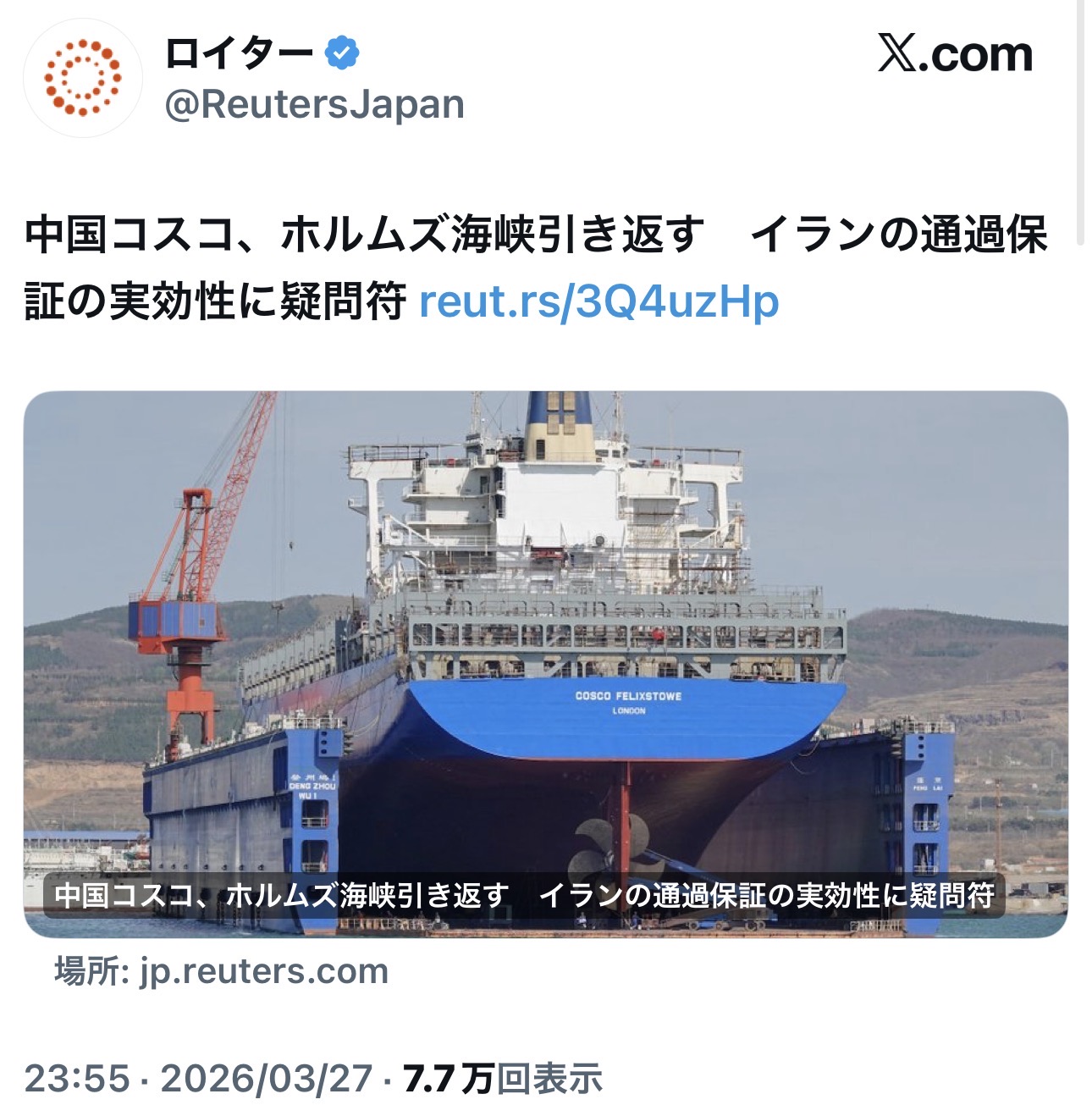Open the 7.7万回表示 view count
1092x1105 pixels.
click(503, 1078)
